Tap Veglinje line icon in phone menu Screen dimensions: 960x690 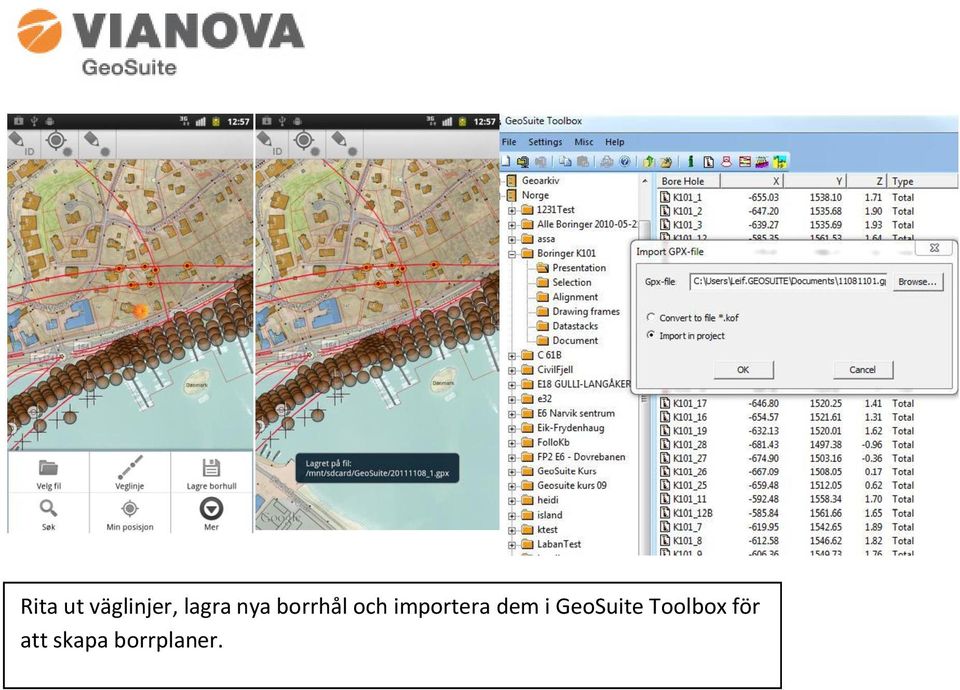(x=129, y=468)
